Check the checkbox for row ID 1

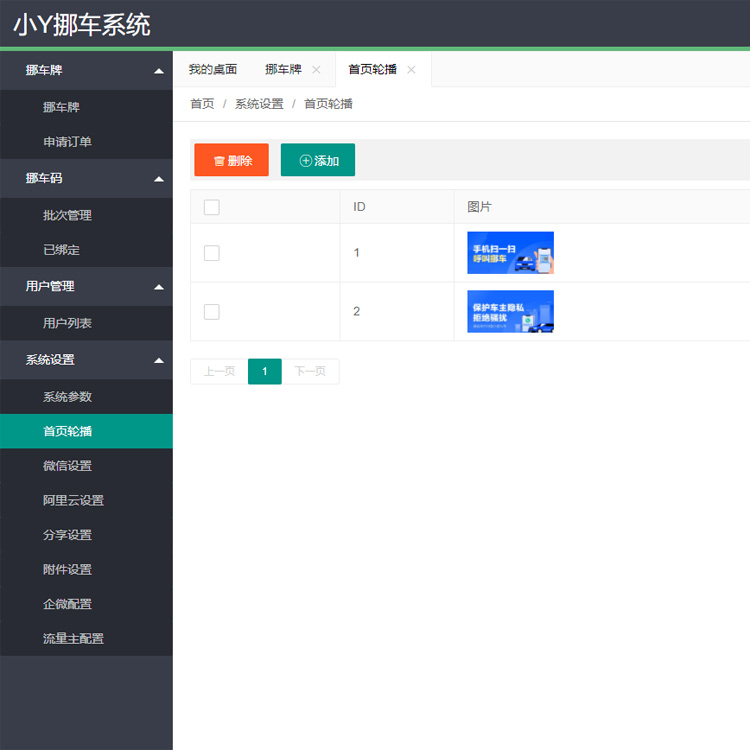211,253
